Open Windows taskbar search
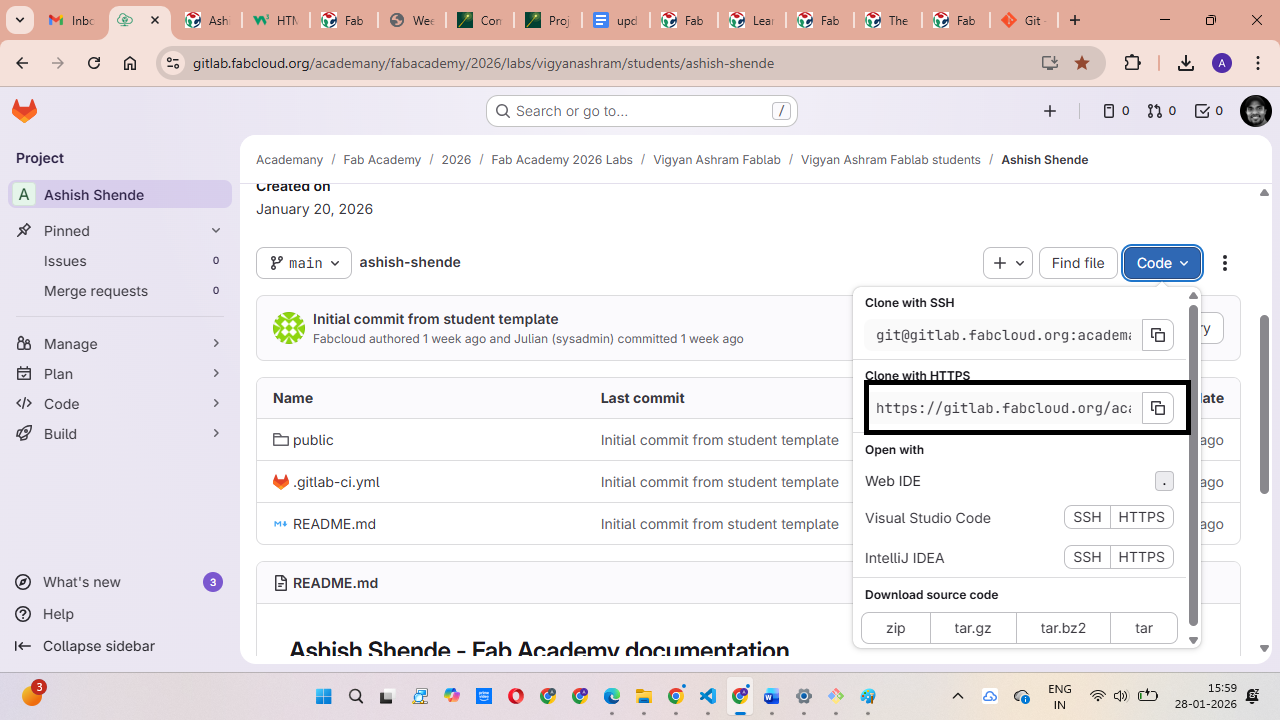Screen dimensions: 1280x720 click(x=356, y=696)
